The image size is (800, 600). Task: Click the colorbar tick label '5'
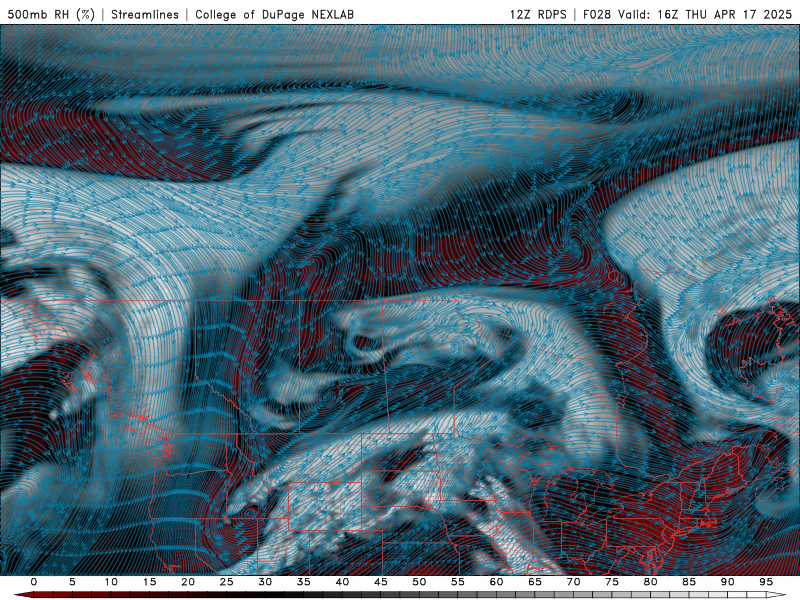click(72, 582)
